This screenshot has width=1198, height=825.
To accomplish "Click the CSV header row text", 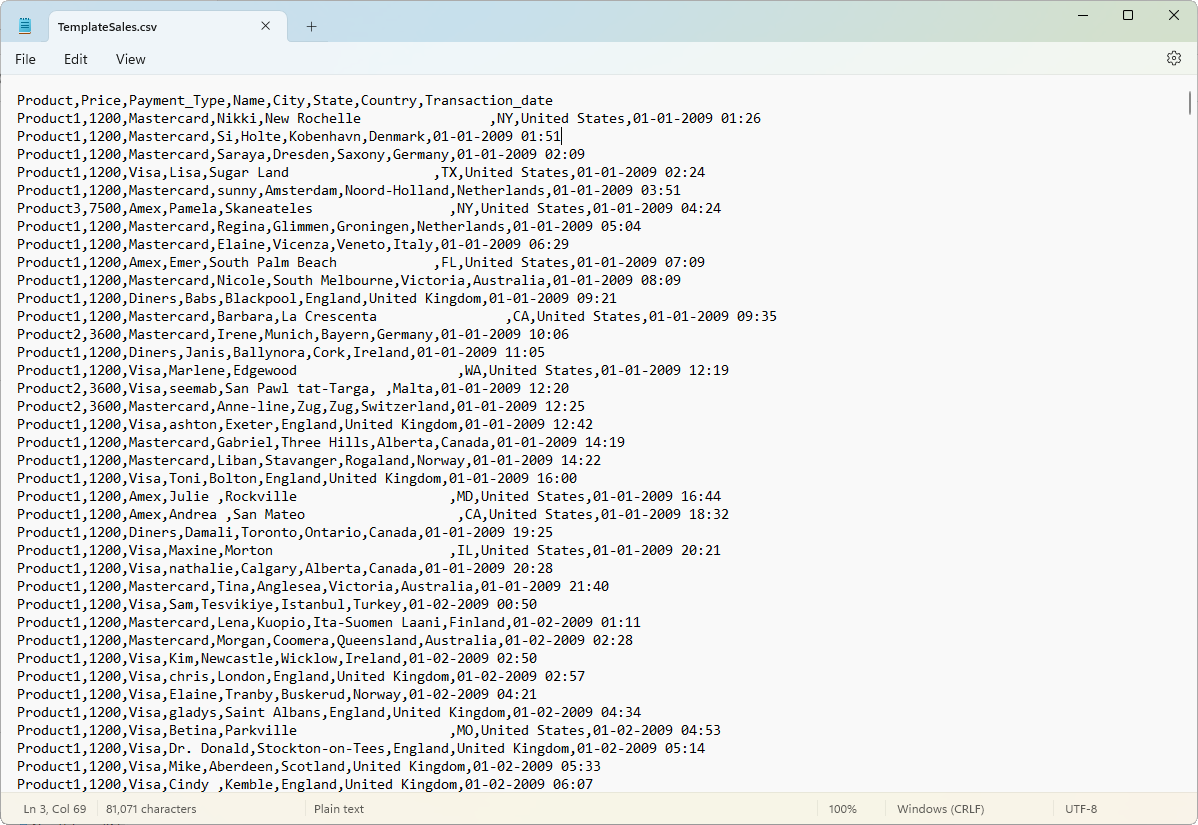I will pos(280,100).
